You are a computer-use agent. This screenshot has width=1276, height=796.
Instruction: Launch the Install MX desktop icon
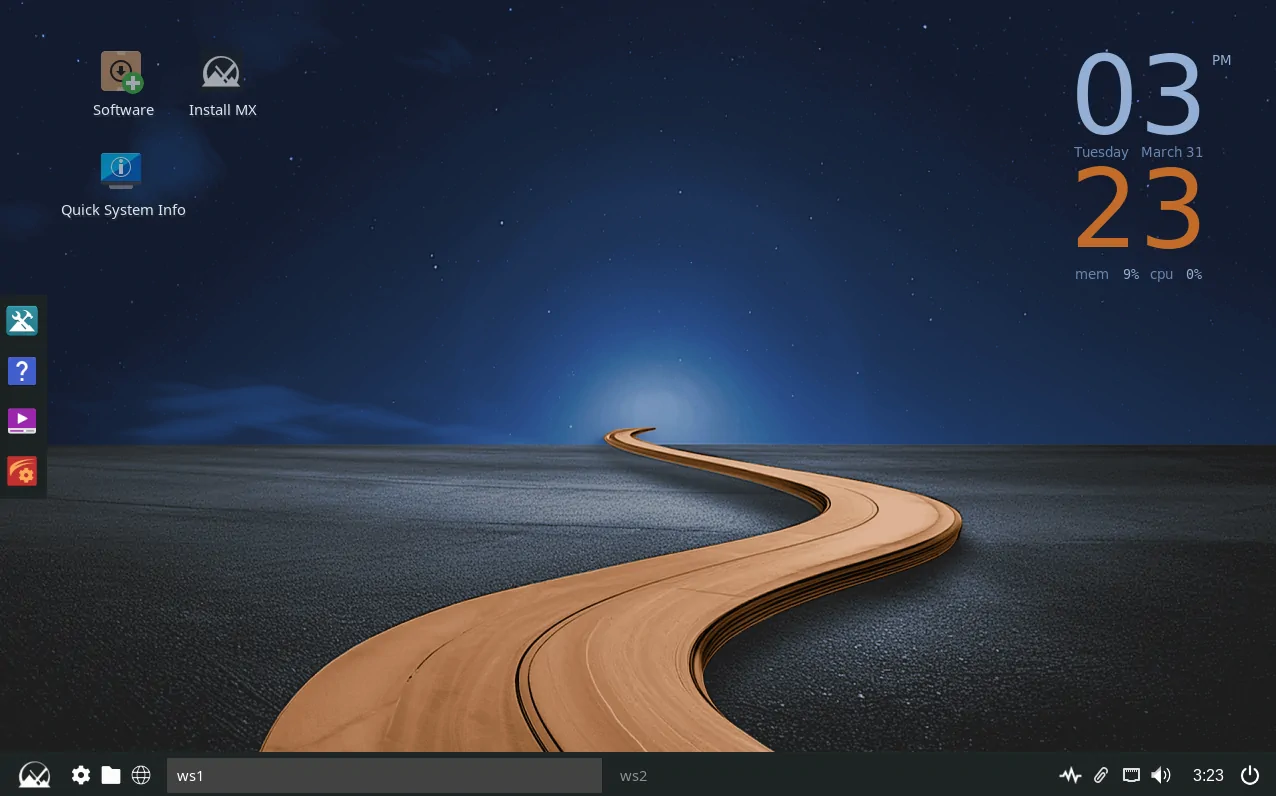[222, 71]
